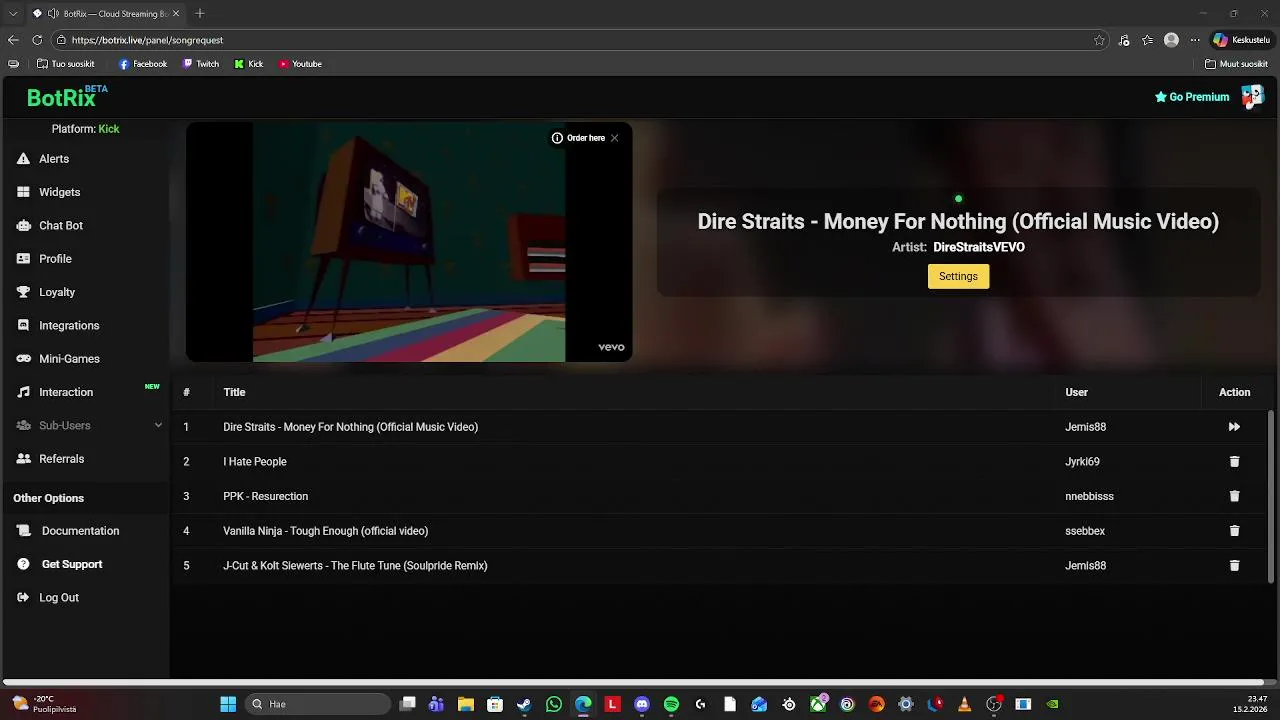Open the Muut suosikit folder

coord(1236,64)
